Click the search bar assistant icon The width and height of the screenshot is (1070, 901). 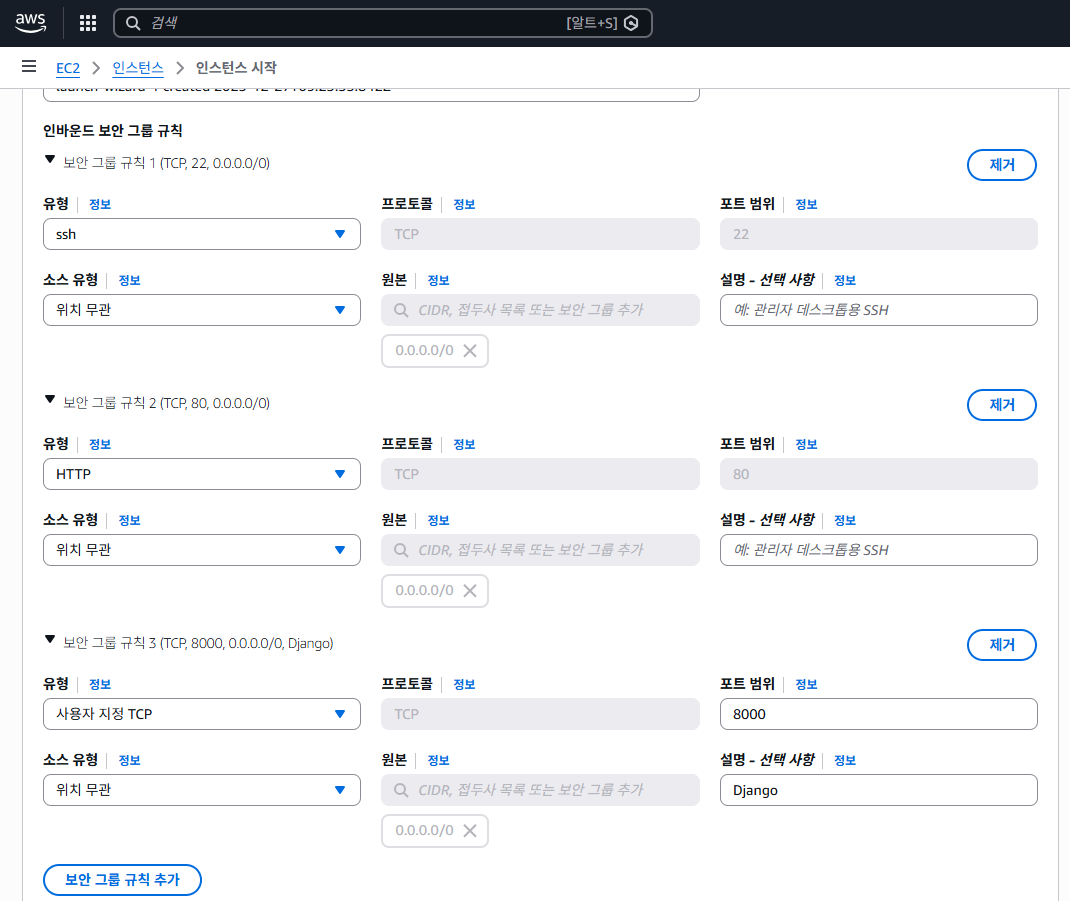pyautogui.click(x=631, y=23)
